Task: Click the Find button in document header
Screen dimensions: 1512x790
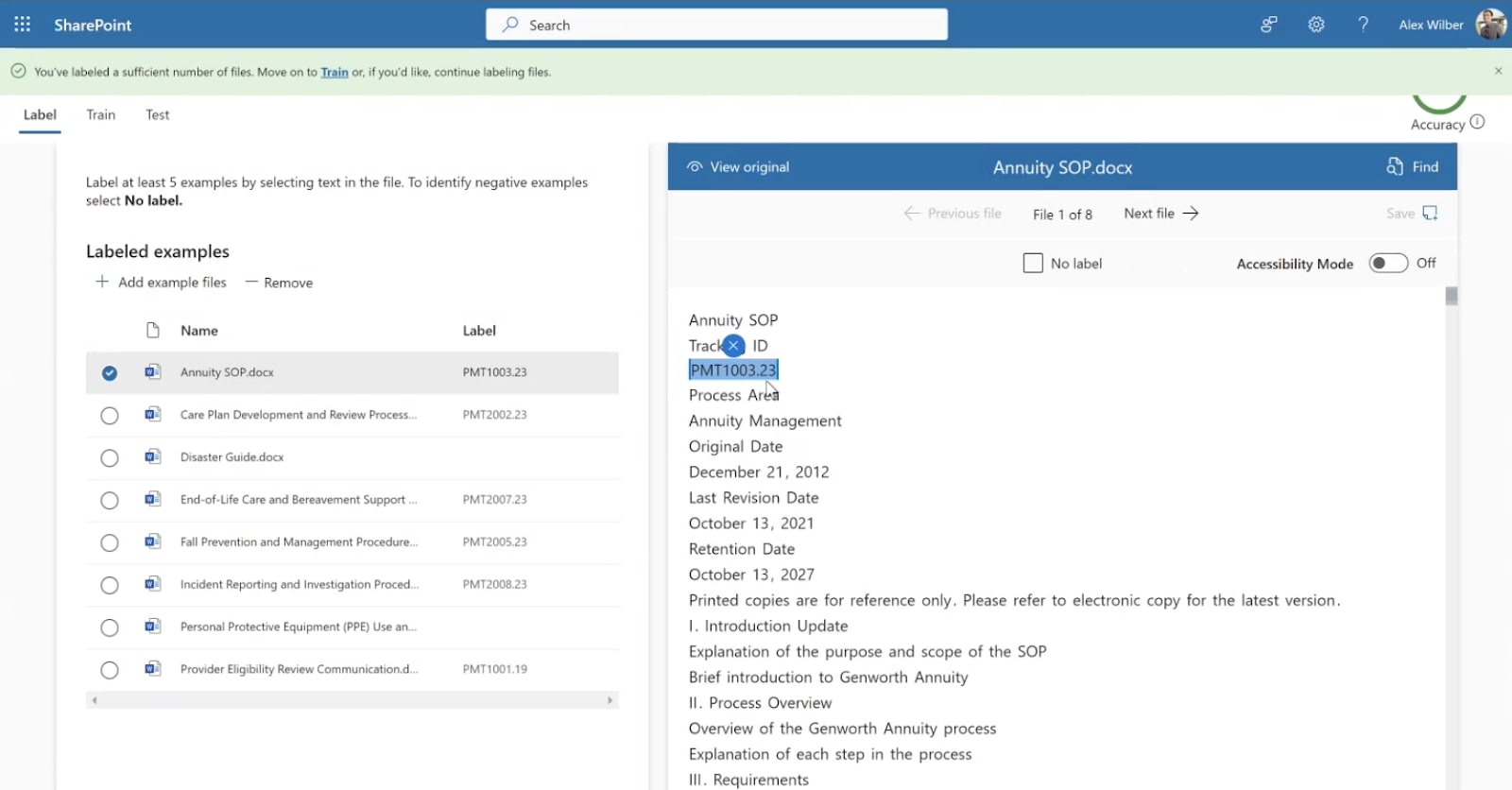Action: (x=1413, y=167)
